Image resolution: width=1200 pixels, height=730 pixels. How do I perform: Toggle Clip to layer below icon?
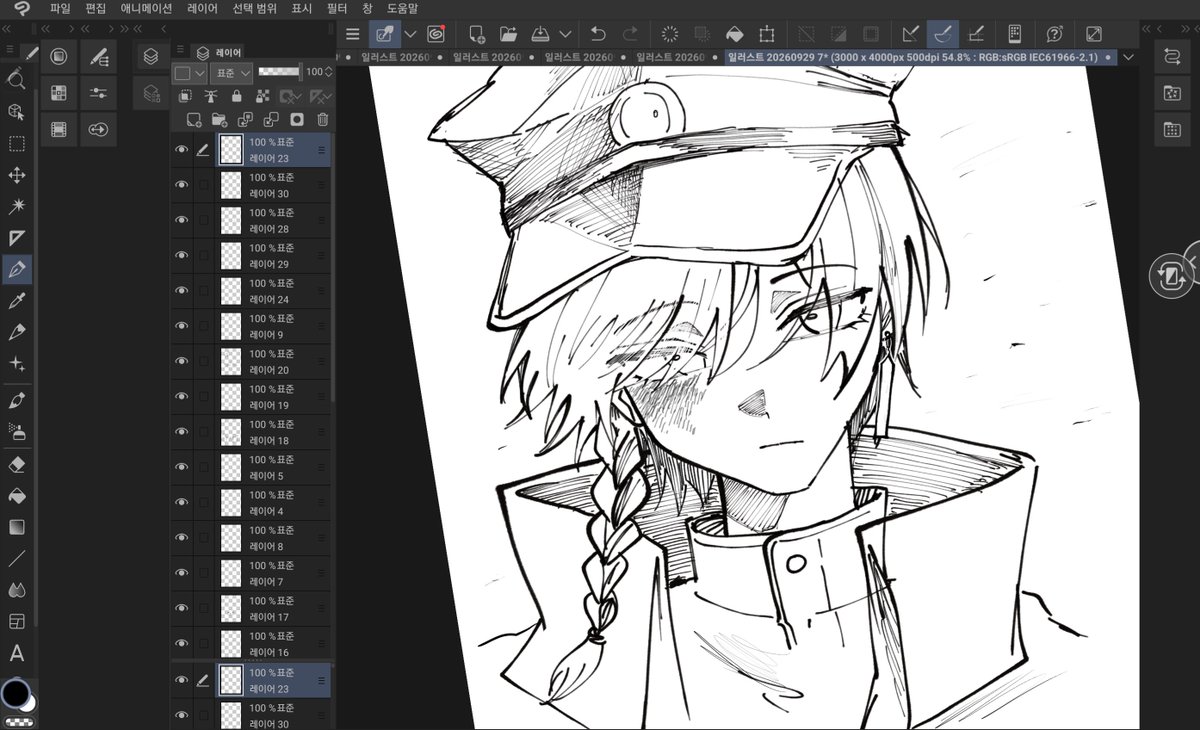185,96
